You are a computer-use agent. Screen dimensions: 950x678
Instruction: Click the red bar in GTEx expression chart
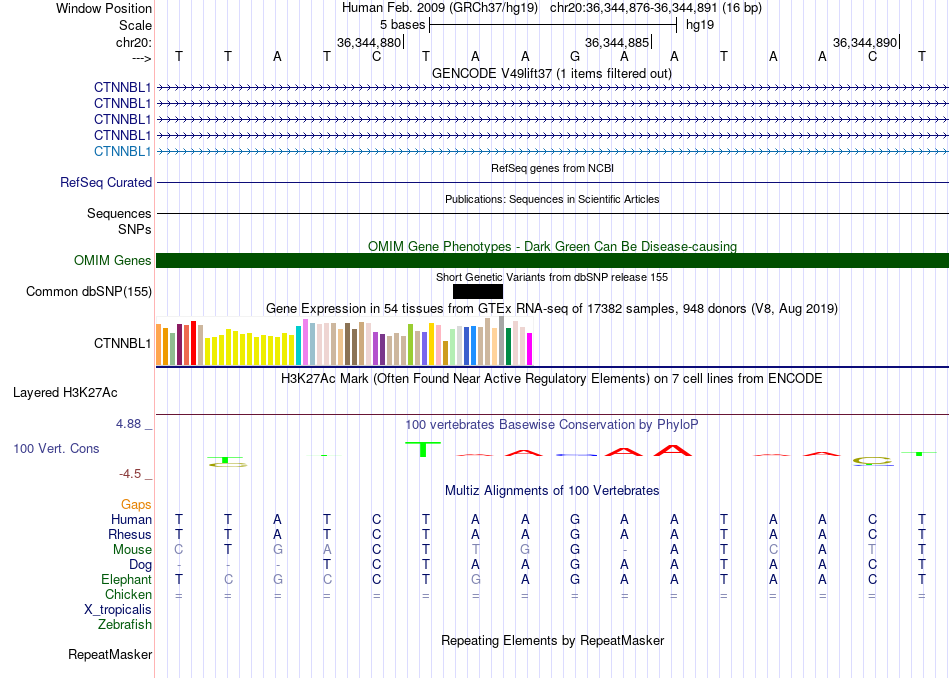tap(193, 343)
